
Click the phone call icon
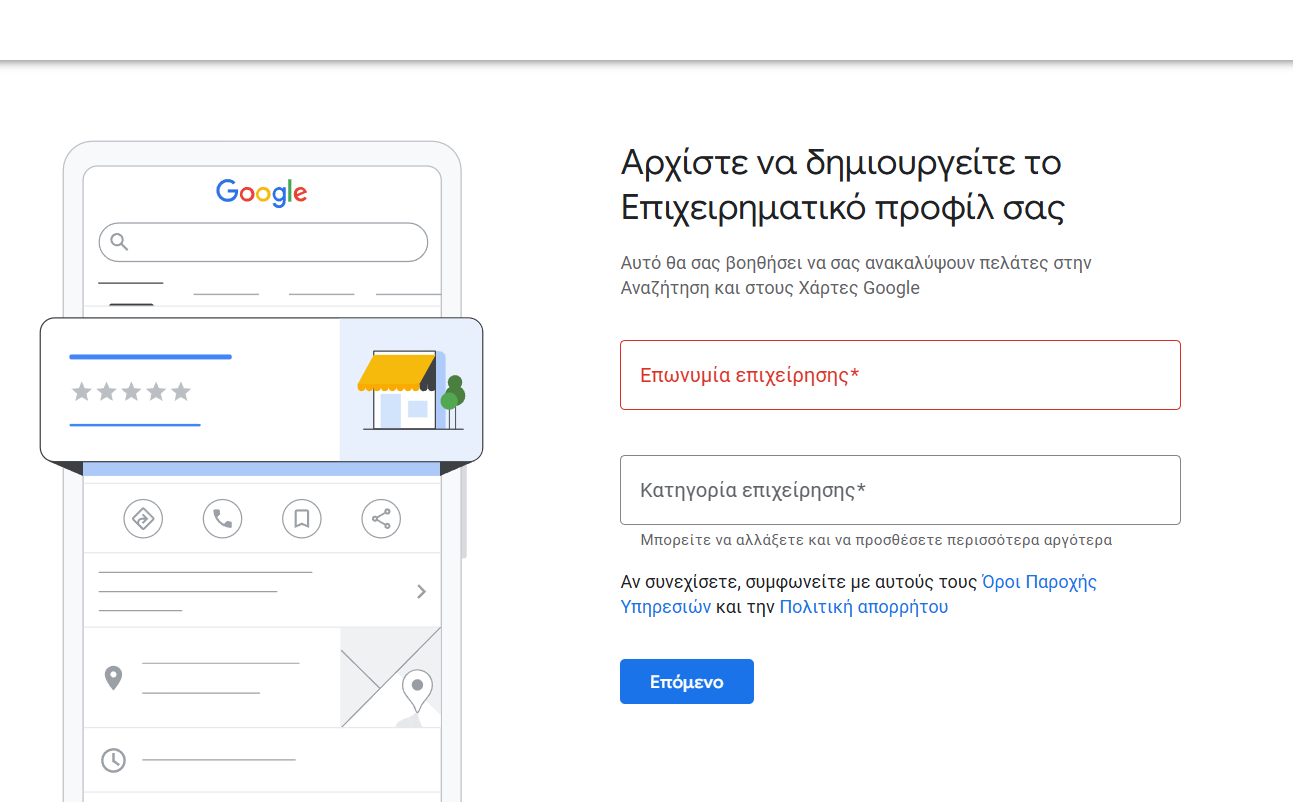click(x=222, y=518)
